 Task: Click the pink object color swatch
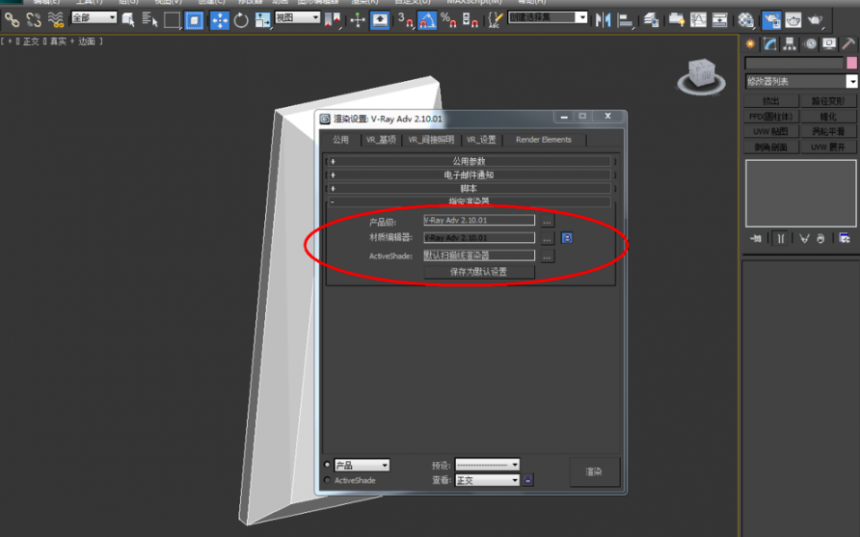click(852, 64)
